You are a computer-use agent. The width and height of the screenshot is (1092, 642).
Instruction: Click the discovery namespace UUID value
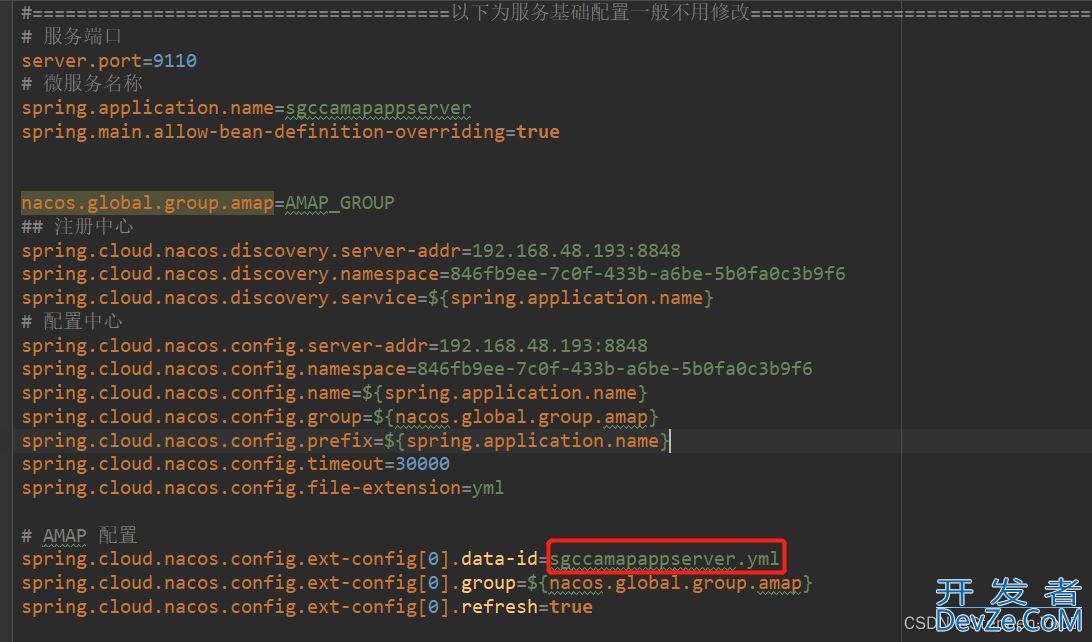click(648, 274)
